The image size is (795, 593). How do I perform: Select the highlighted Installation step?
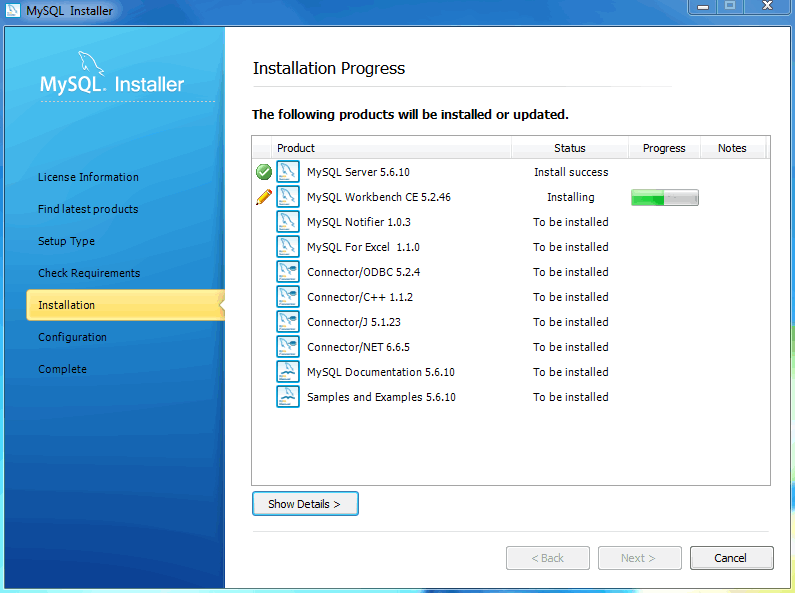click(125, 305)
